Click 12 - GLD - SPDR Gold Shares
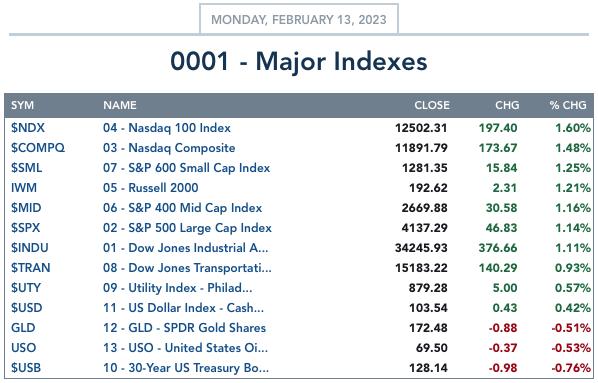Image resolution: width=598 pixels, height=383 pixels. (x=185, y=328)
